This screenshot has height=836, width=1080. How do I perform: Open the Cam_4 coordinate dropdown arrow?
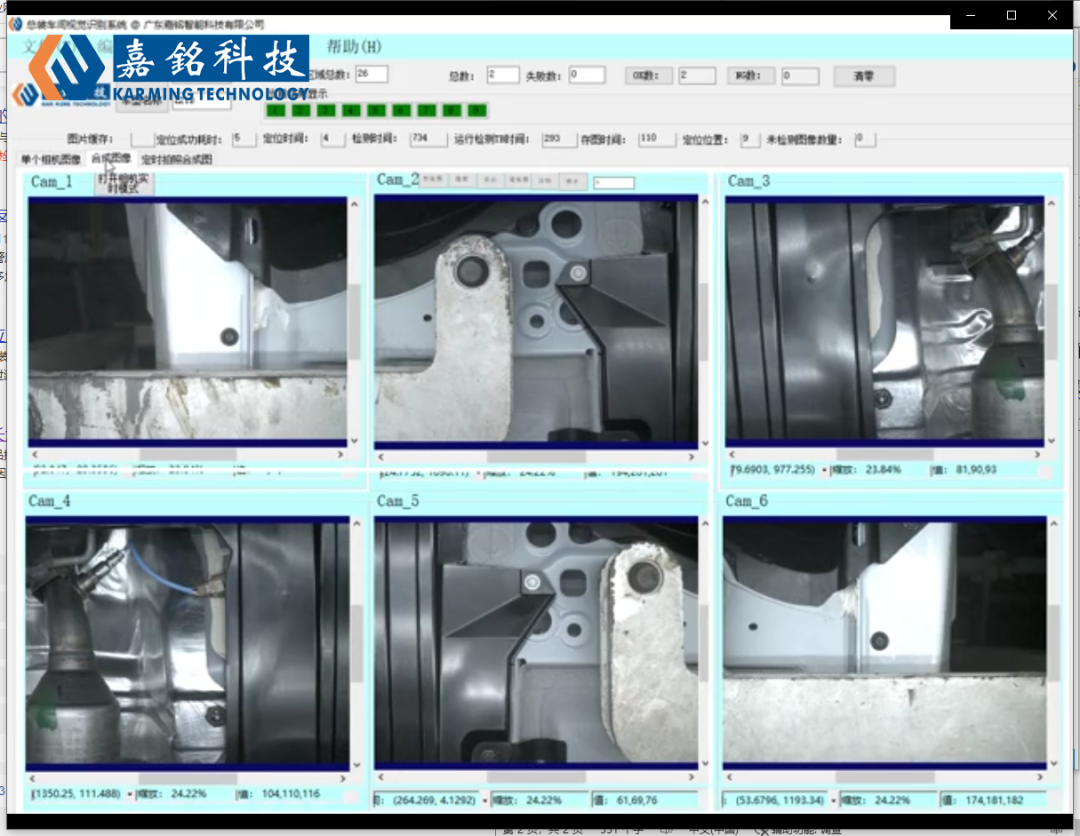pos(129,795)
